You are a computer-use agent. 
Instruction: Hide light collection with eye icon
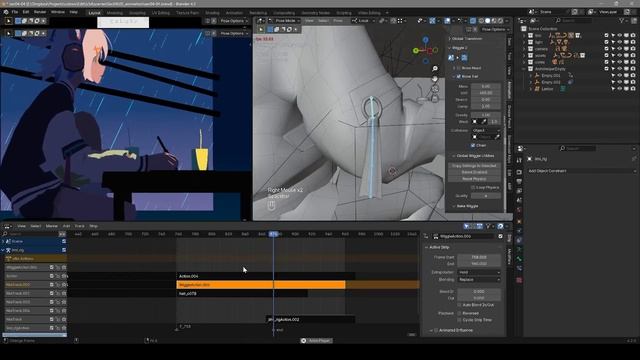point(620,42)
